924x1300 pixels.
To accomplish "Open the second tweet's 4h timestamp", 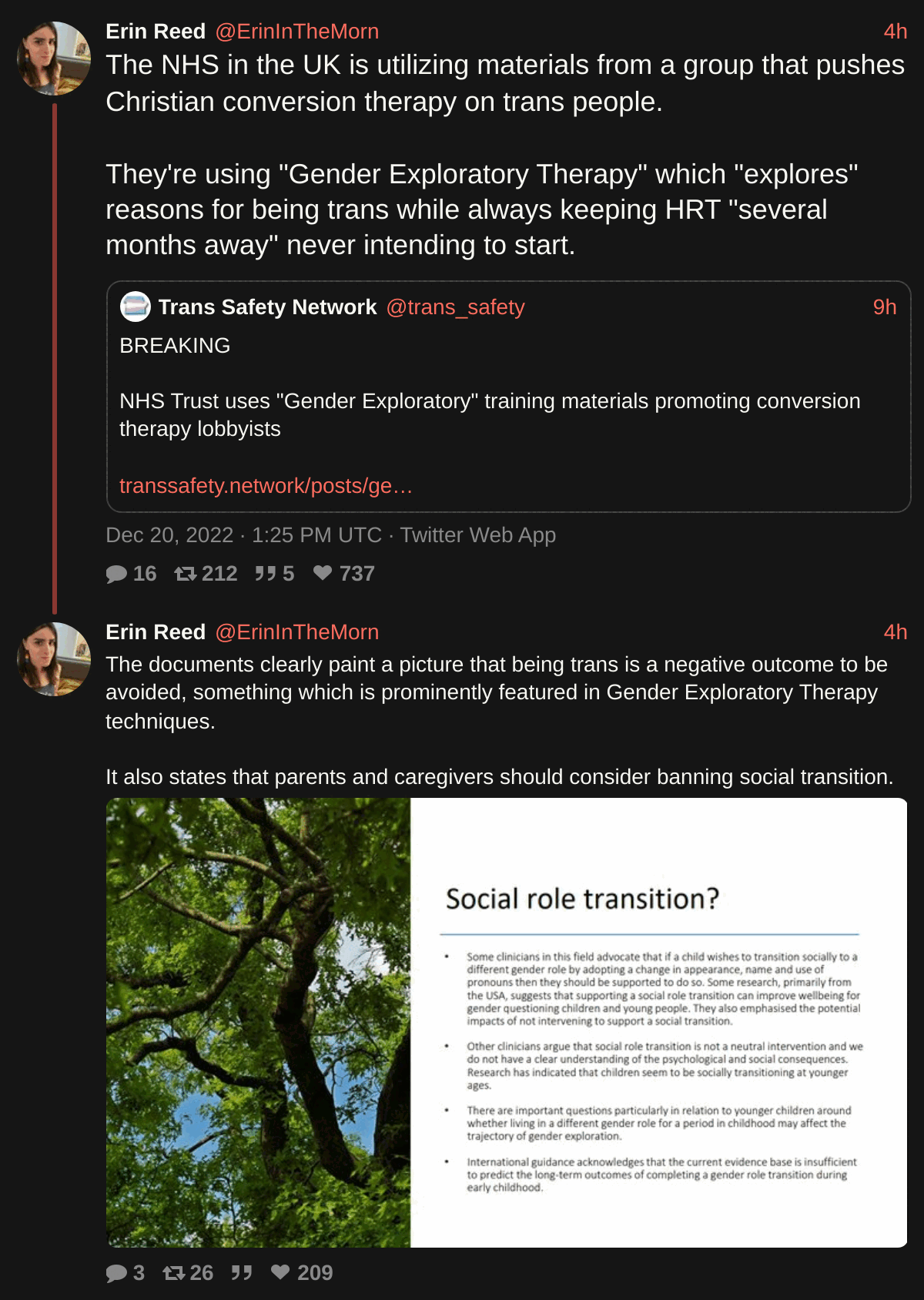I will (896, 632).
